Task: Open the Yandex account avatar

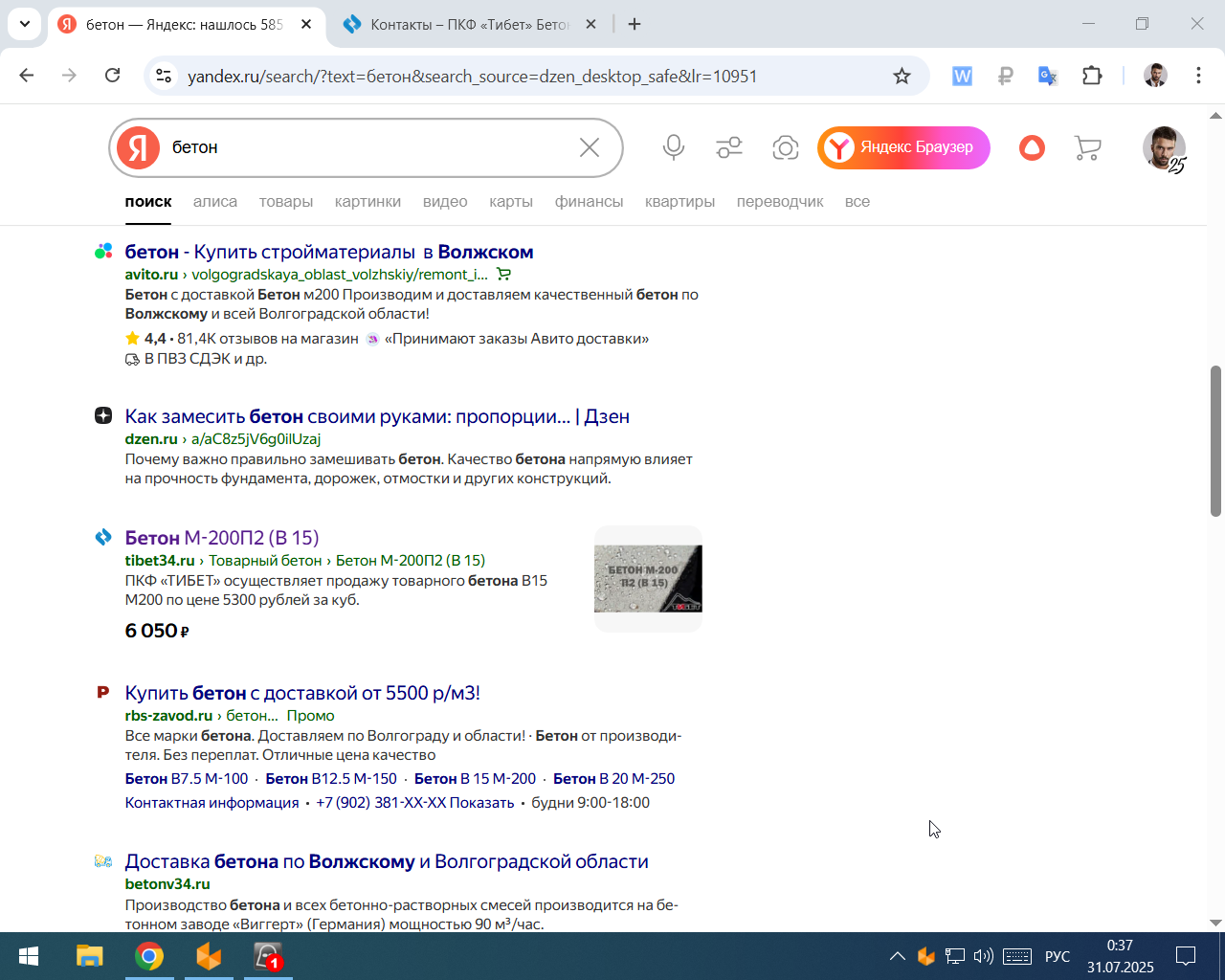Action: pos(1164,148)
